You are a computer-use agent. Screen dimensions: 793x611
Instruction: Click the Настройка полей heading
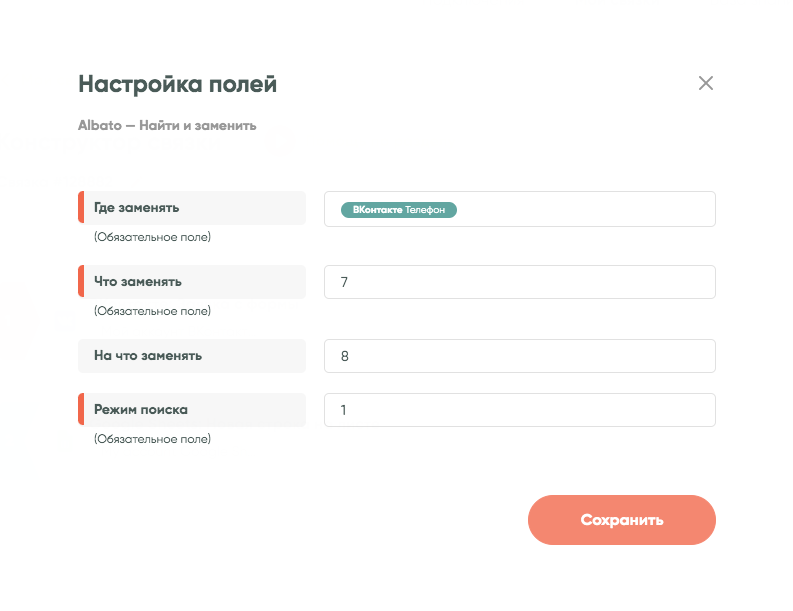pyautogui.click(x=177, y=85)
